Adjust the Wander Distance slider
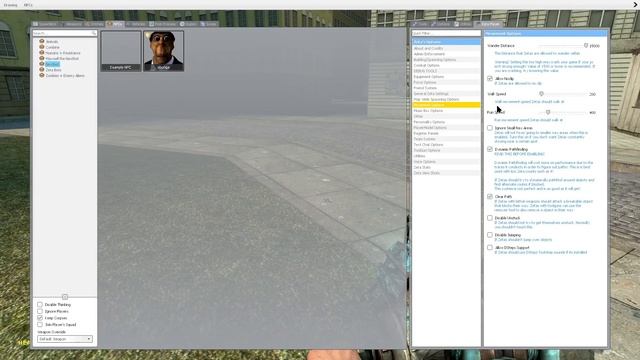 coord(586,46)
